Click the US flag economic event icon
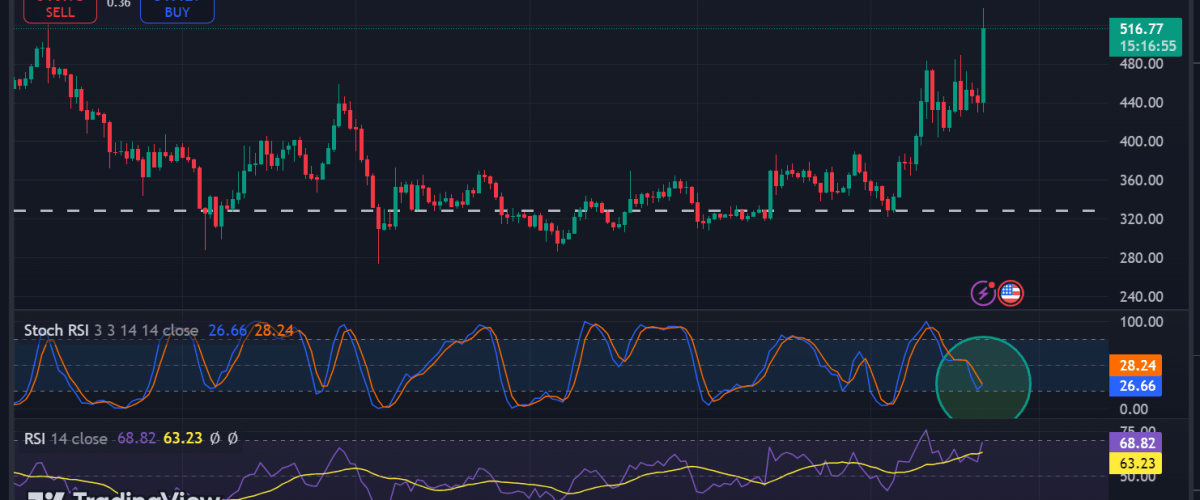Viewport: 1200px width, 500px height. [x=1010, y=293]
